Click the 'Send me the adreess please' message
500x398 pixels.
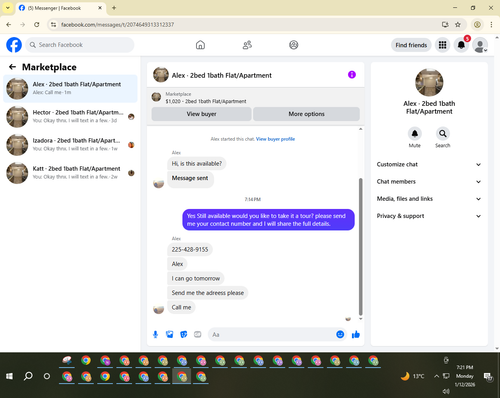[208, 293]
